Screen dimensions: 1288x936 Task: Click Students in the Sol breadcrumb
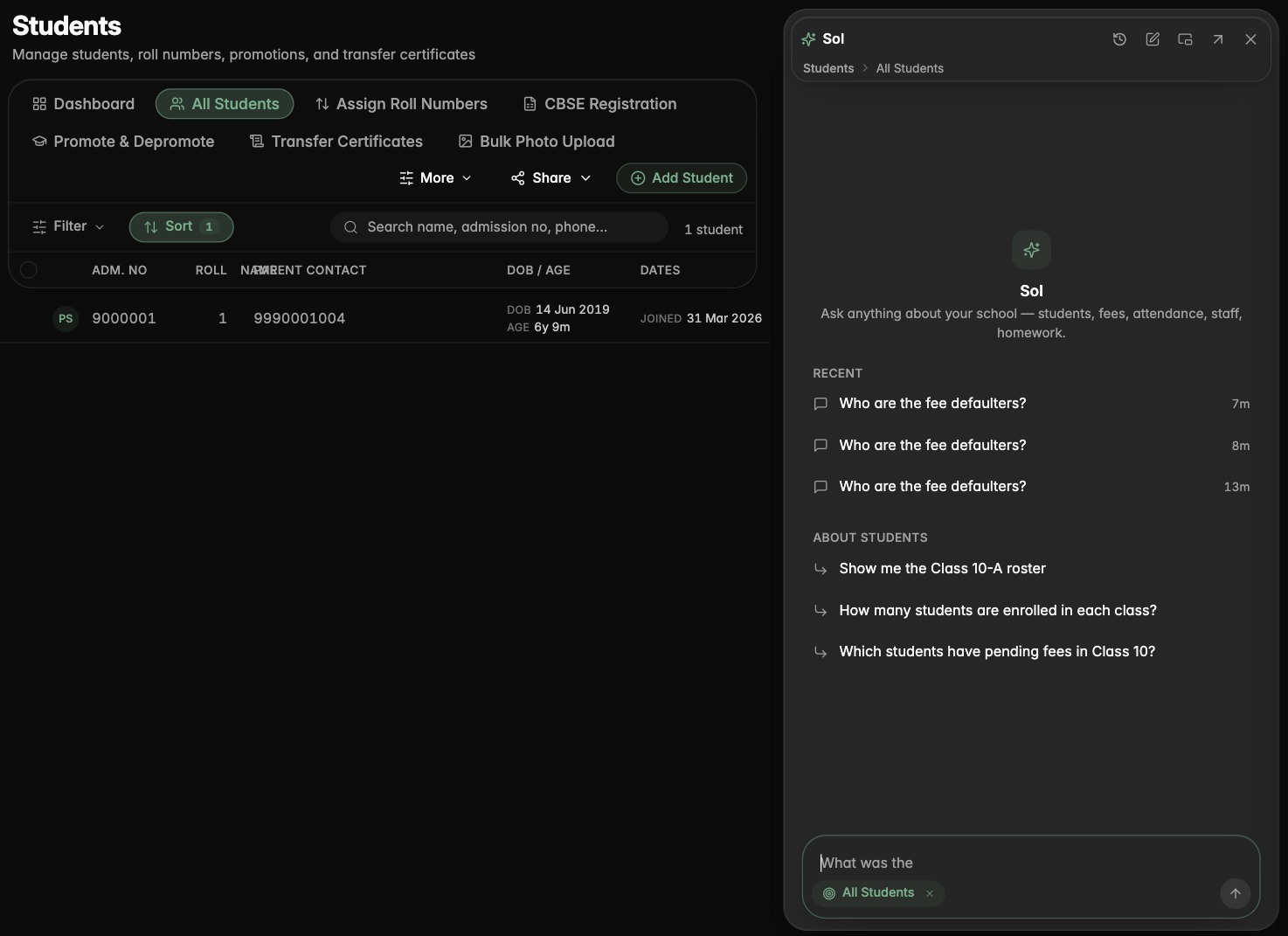pyautogui.click(x=828, y=68)
